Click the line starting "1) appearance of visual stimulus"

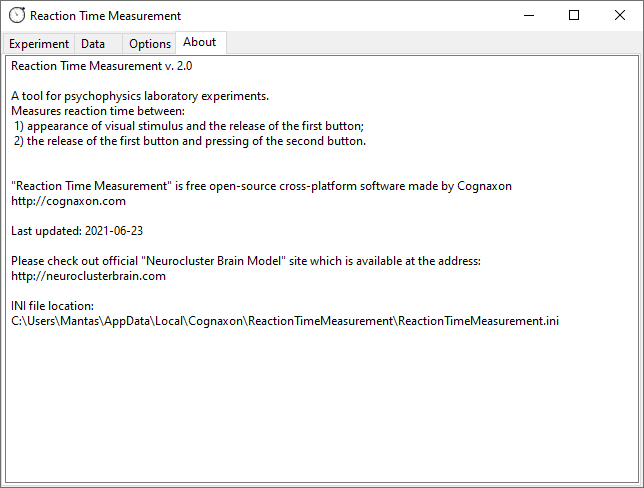coord(189,126)
